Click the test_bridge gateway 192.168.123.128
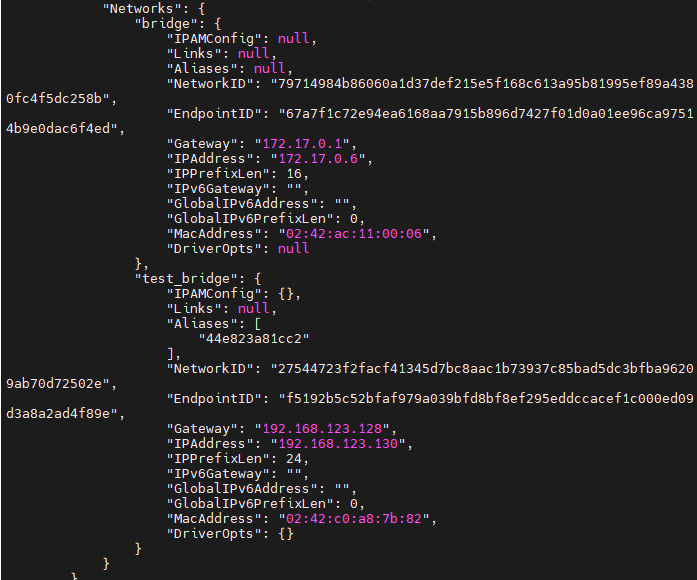697x580 pixels. 322,428
